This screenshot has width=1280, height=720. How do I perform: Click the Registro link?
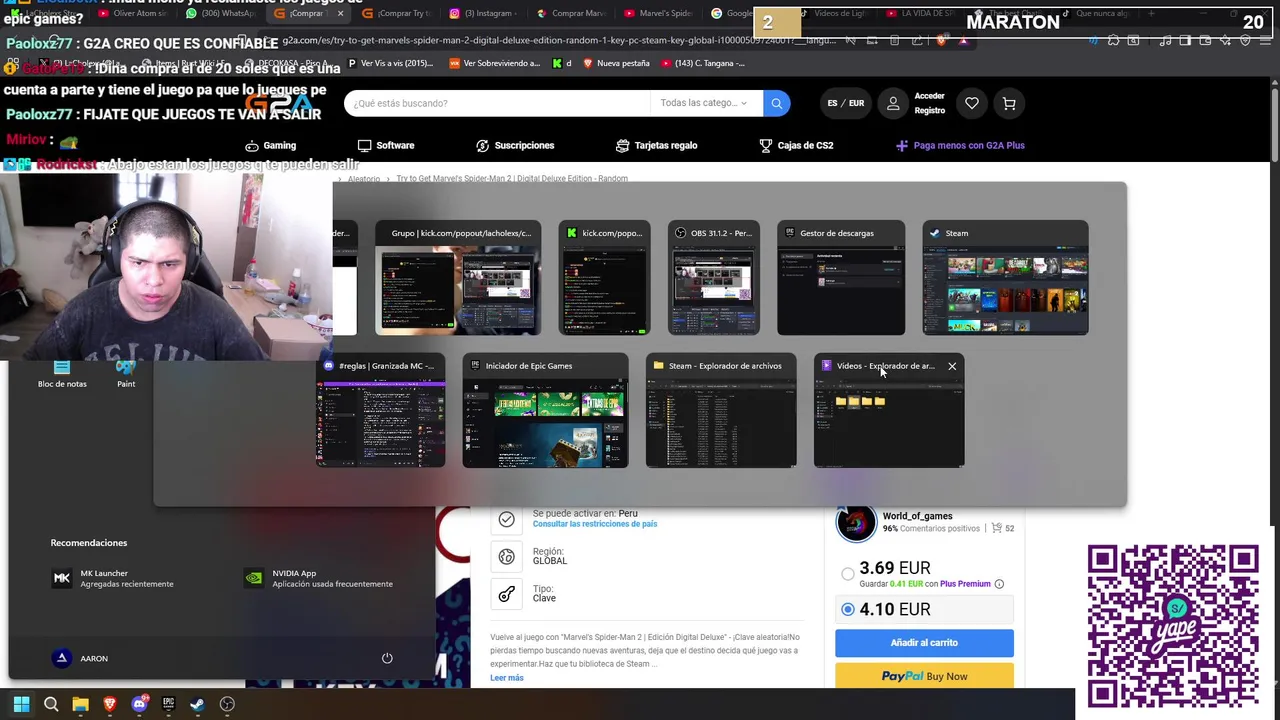coord(929,110)
